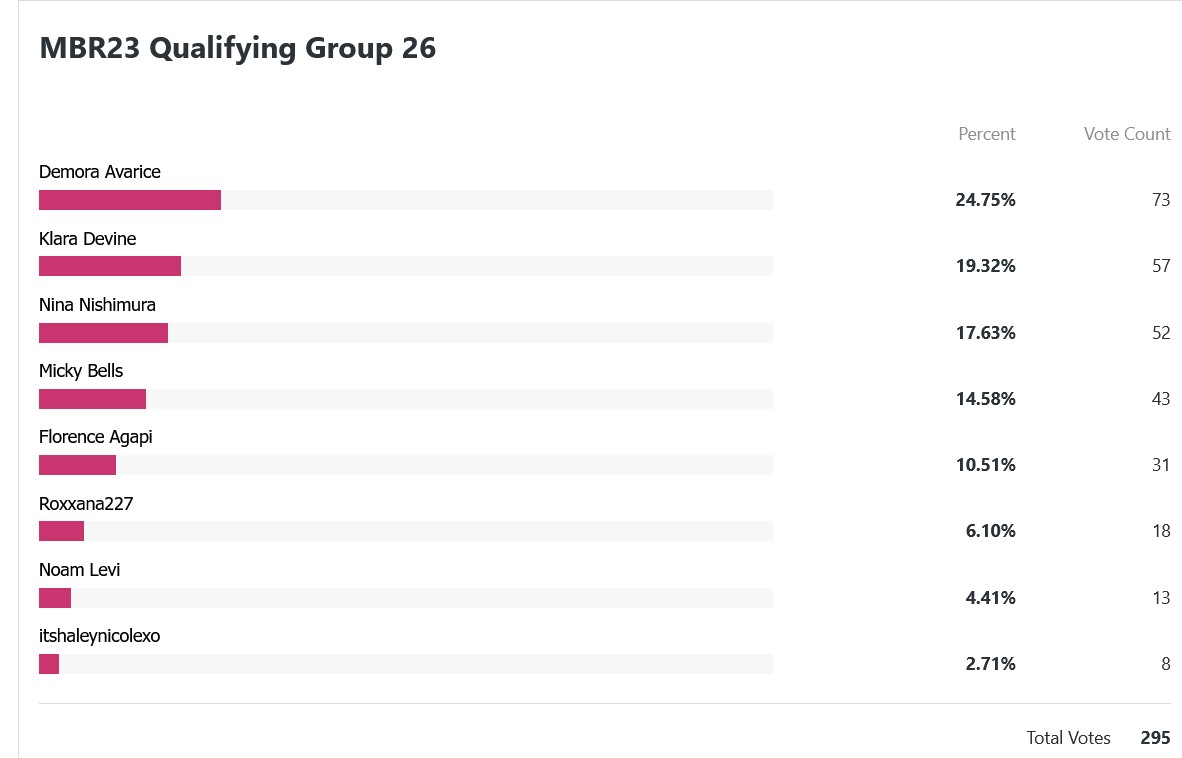Click the Klara Devine name label

[x=87, y=239]
